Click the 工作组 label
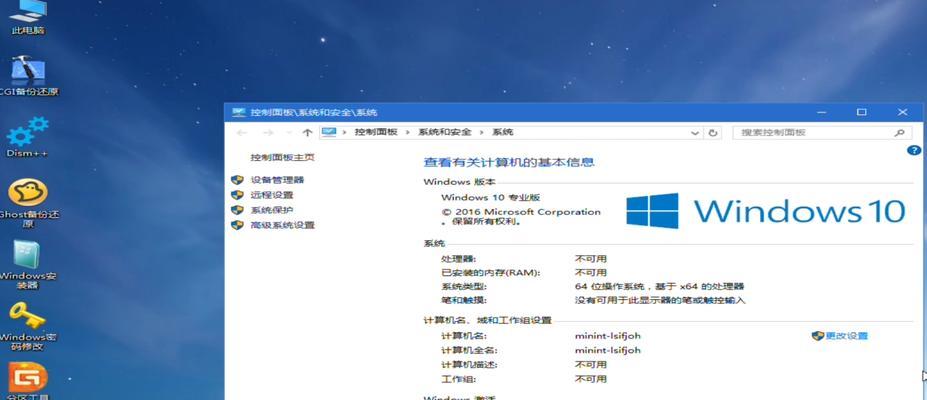The image size is (927, 400). coord(458,379)
